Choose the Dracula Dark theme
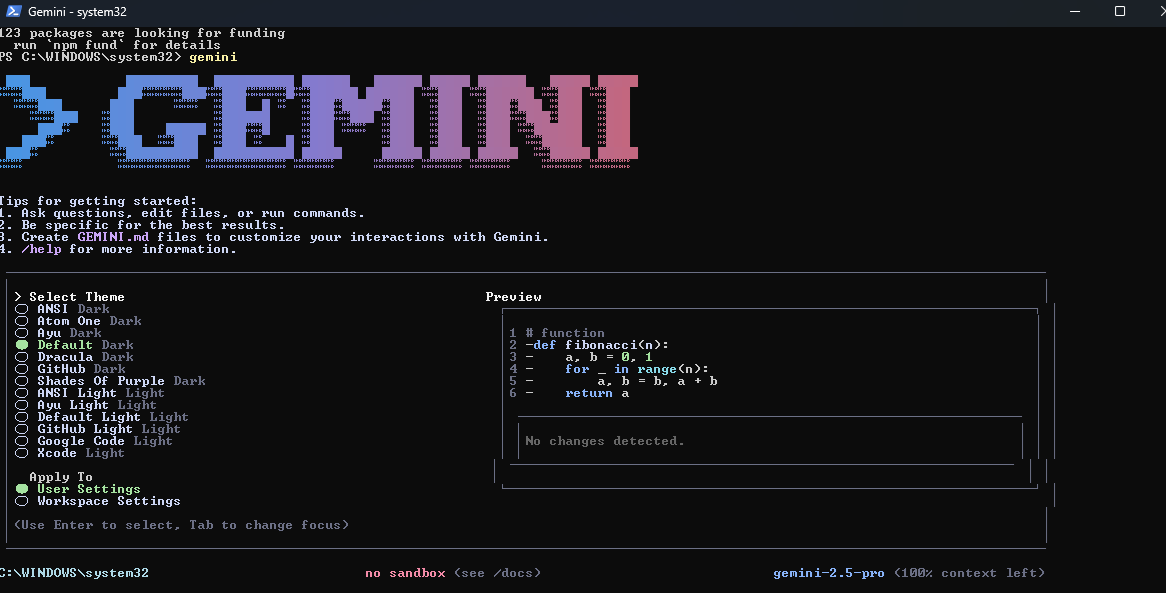The width and height of the screenshot is (1166, 593). pos(74,356)
